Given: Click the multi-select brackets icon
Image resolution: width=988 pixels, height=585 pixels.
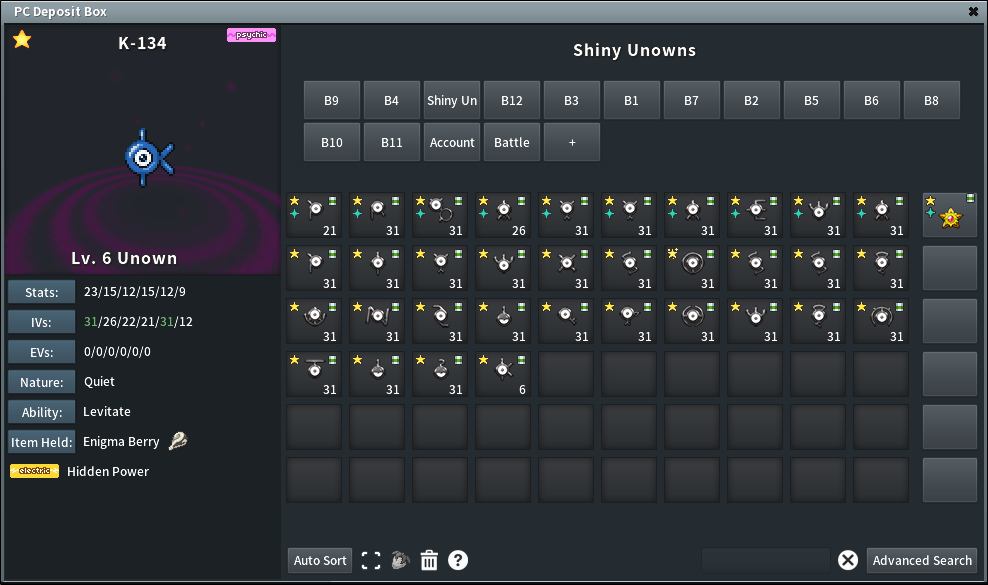Looking at the screenshot, I should [371, 560].
